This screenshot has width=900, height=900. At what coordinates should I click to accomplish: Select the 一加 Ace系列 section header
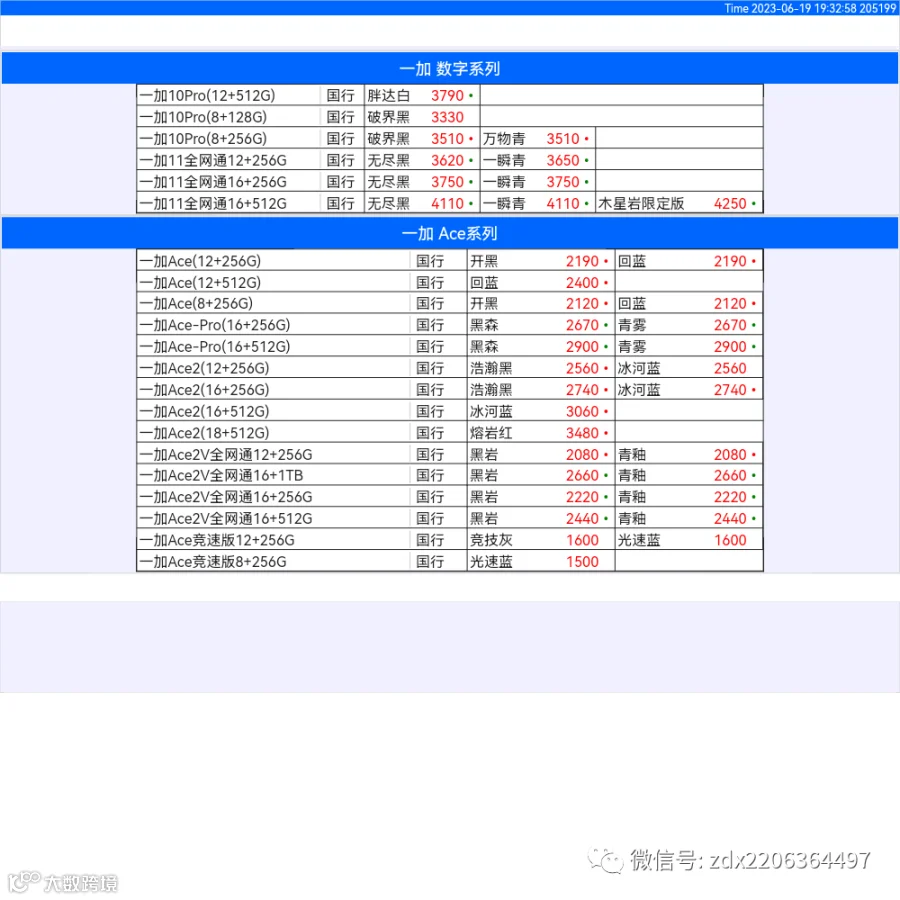449,233
